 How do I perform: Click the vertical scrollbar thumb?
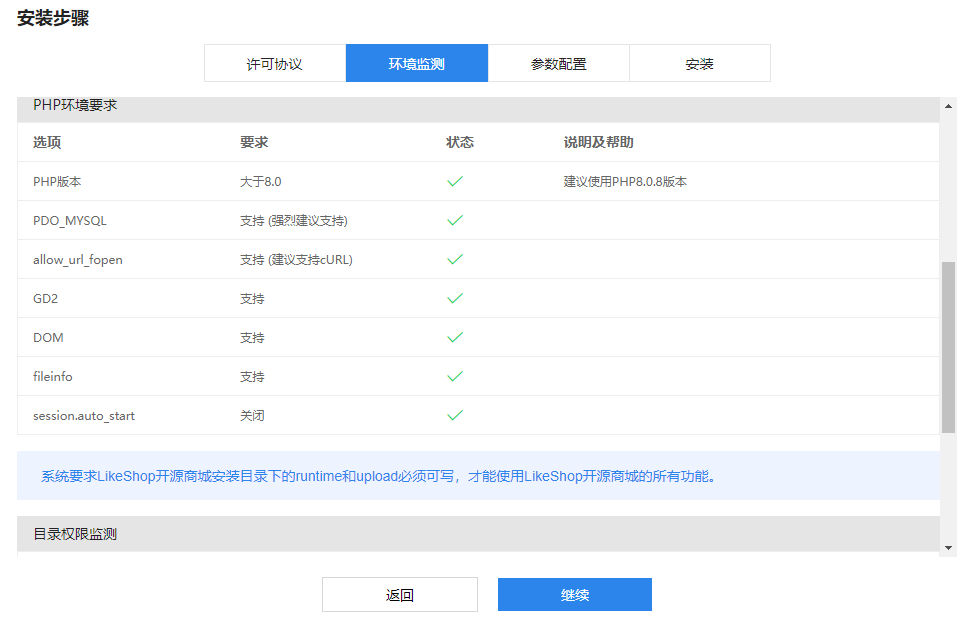pyautogui.click(x=948, y=347)
